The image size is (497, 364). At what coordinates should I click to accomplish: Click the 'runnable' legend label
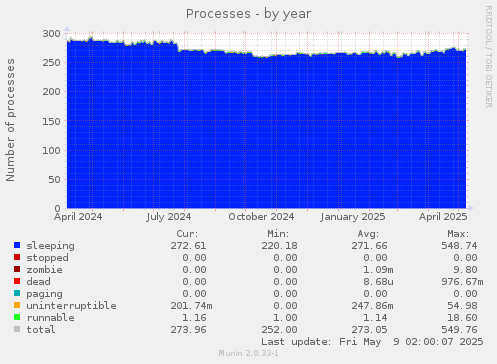point(50,318)
